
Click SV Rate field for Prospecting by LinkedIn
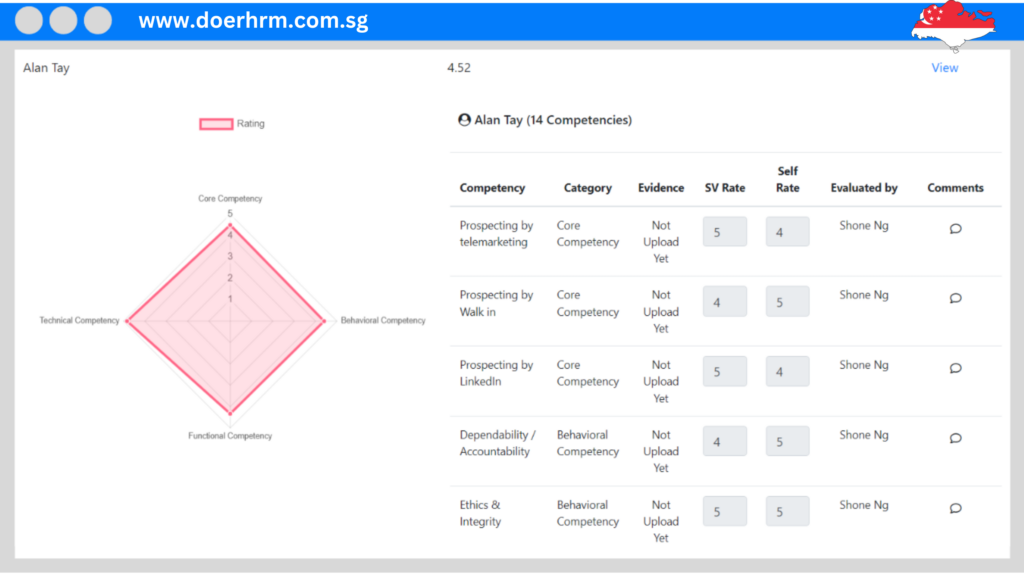click(725, 372)
